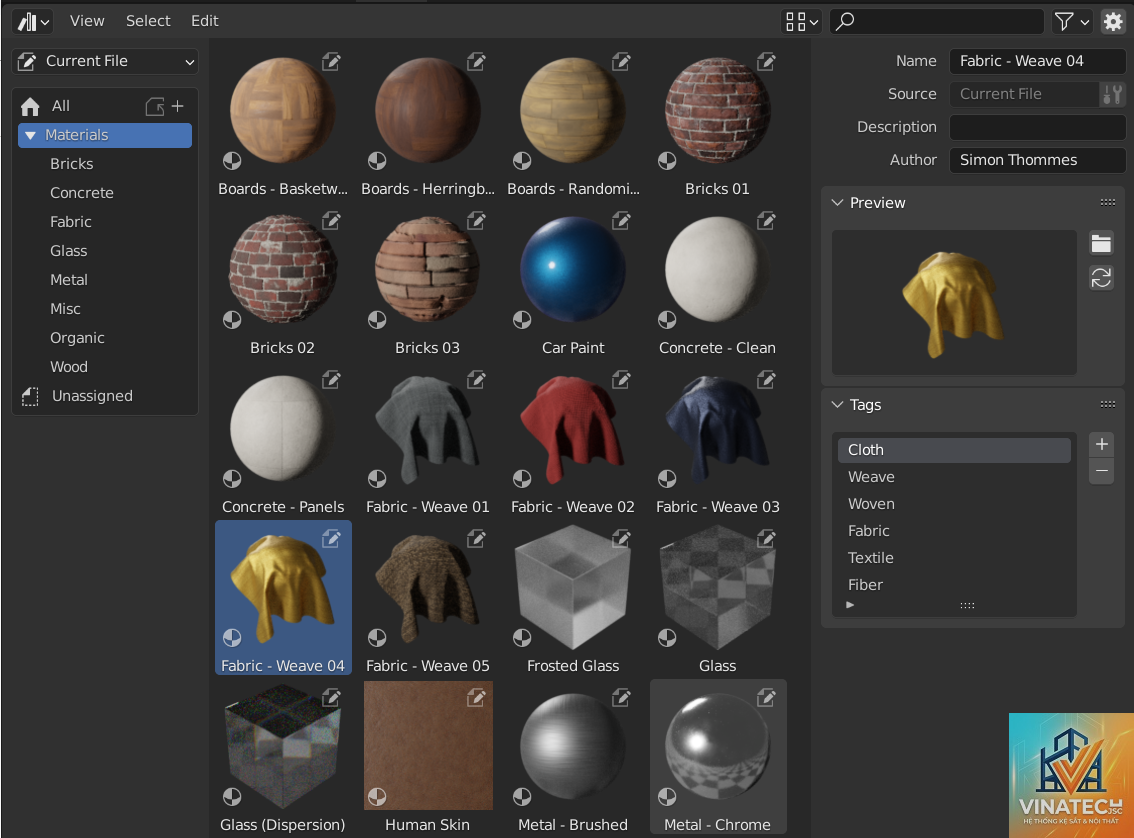The height and width of the screenshot is (838, 1134).
Task: Click the Preview panel drag handle dots
Action: click(x=1108, y=203)
